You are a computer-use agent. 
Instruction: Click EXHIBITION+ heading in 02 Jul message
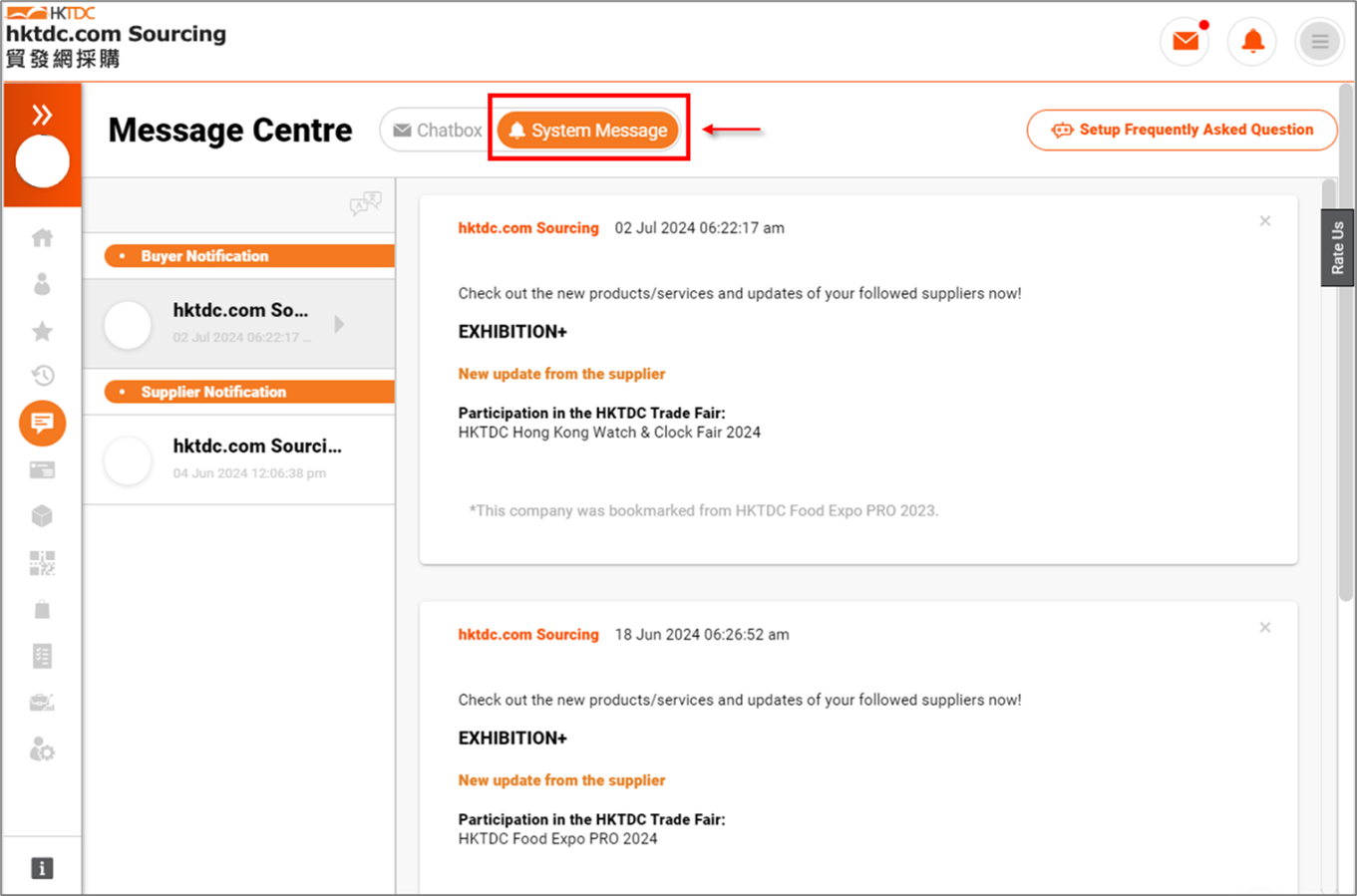click(x=512, y=332)
